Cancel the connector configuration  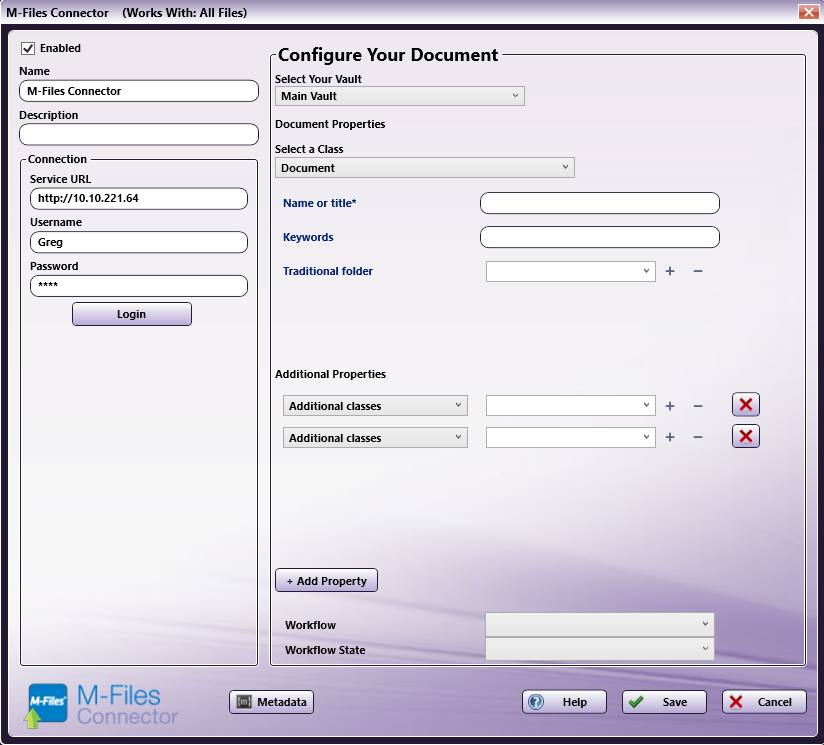764,702
